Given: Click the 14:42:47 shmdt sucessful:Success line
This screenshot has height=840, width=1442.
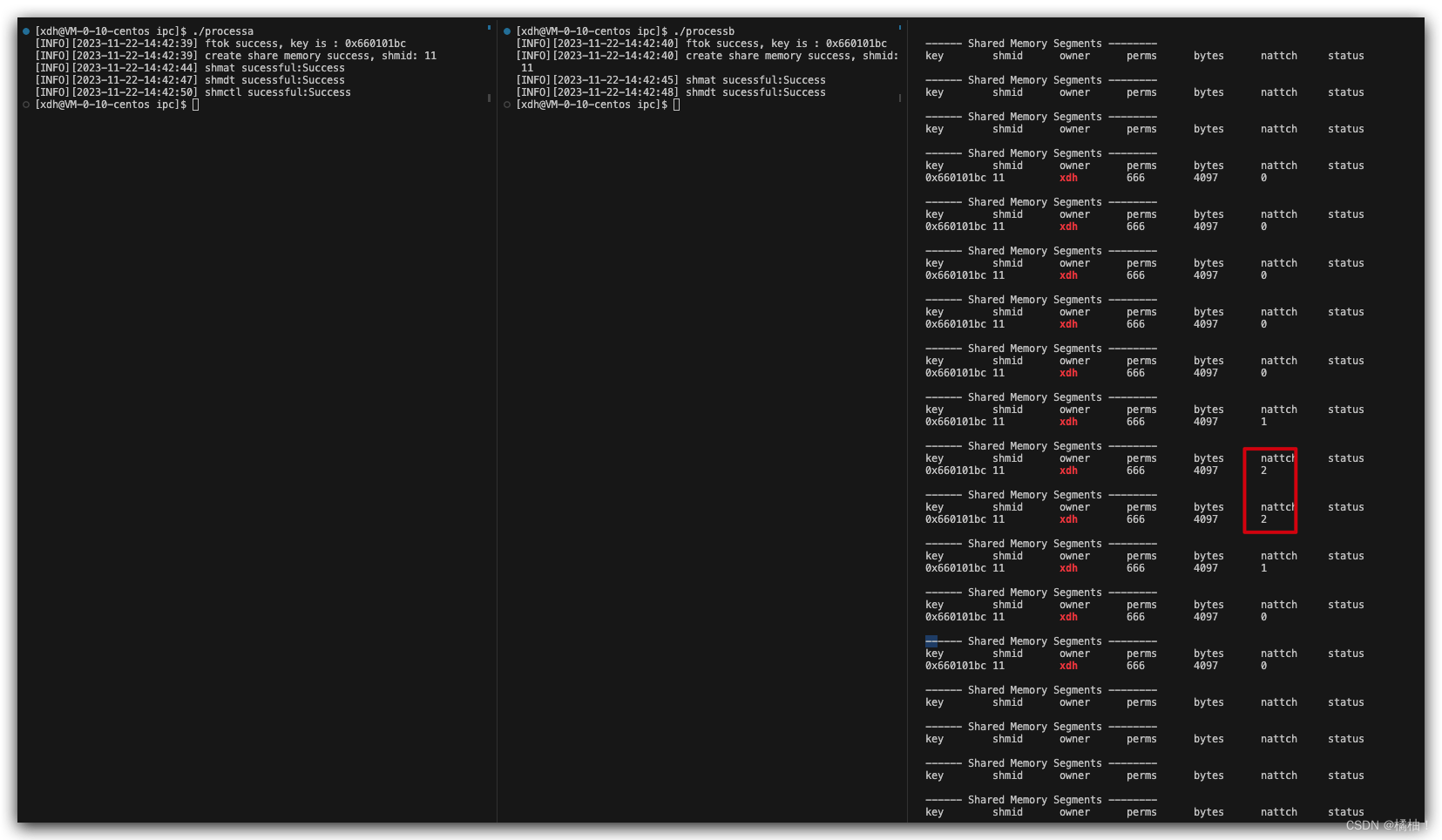Looking at the screenshot, I should (190, 80).
